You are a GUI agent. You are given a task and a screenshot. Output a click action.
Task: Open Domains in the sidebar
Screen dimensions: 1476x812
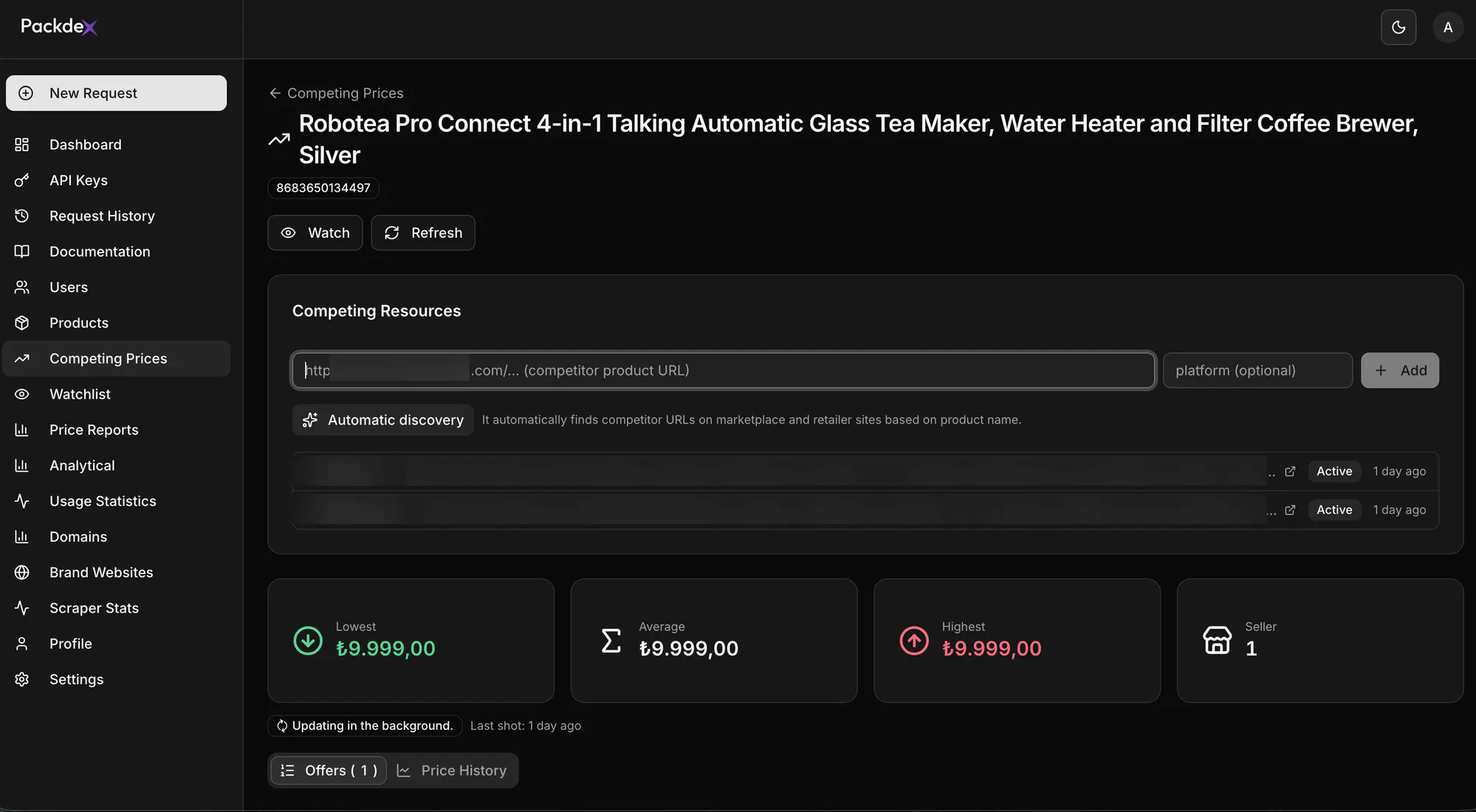117,537
